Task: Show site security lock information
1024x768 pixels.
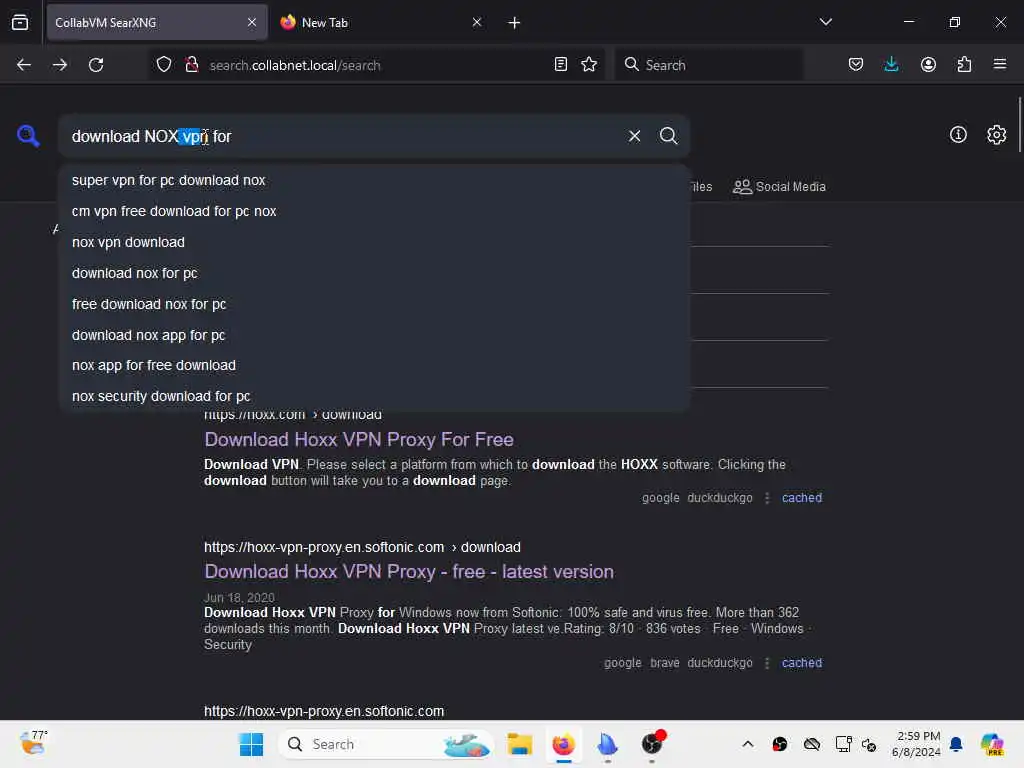Action: pos(192,65)
